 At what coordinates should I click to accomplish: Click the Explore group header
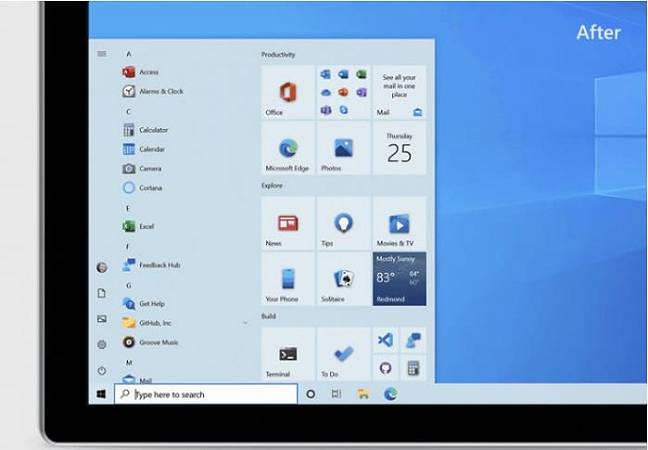(x=272, y=186)
